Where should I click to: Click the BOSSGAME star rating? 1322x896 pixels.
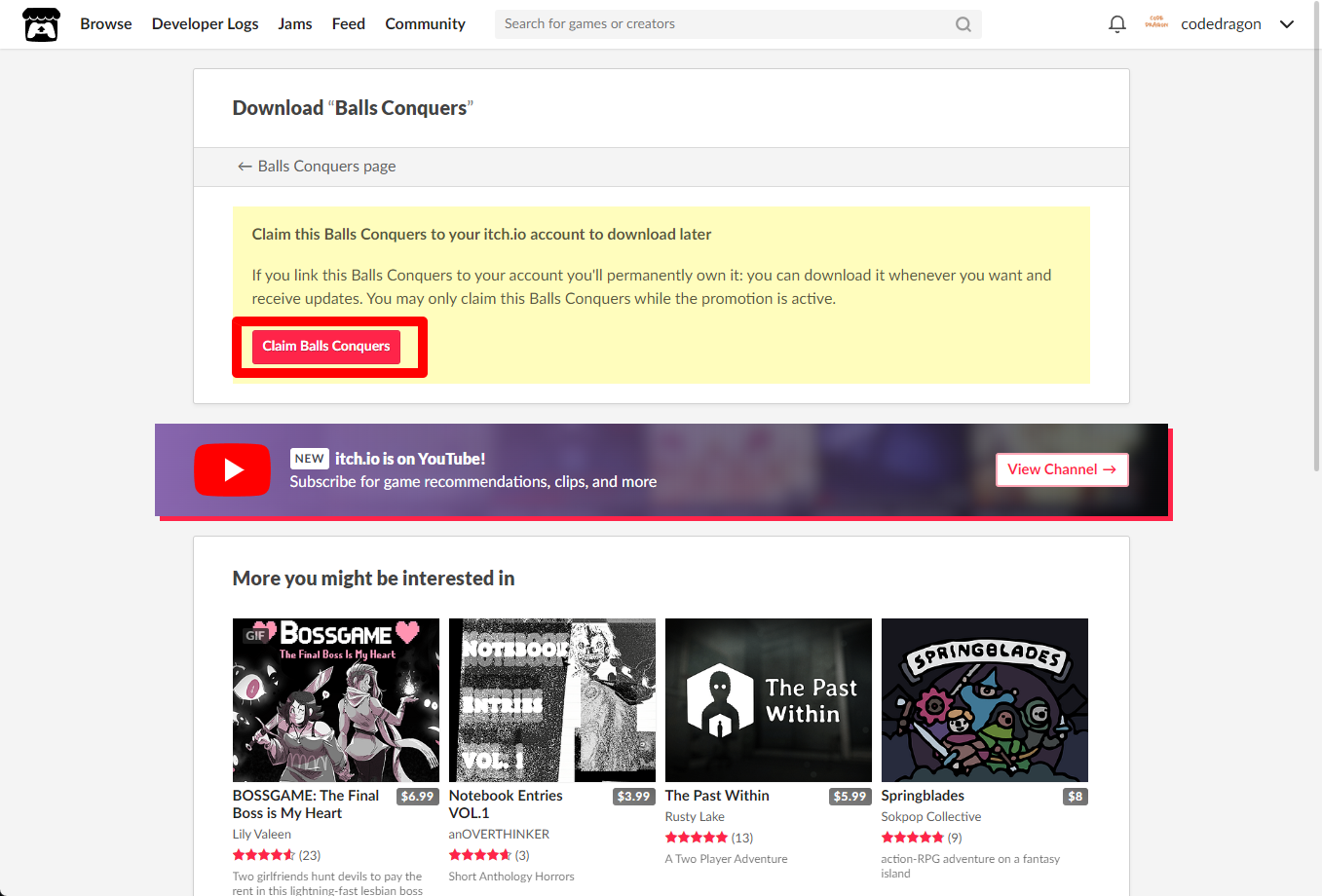tap(264, 855)
